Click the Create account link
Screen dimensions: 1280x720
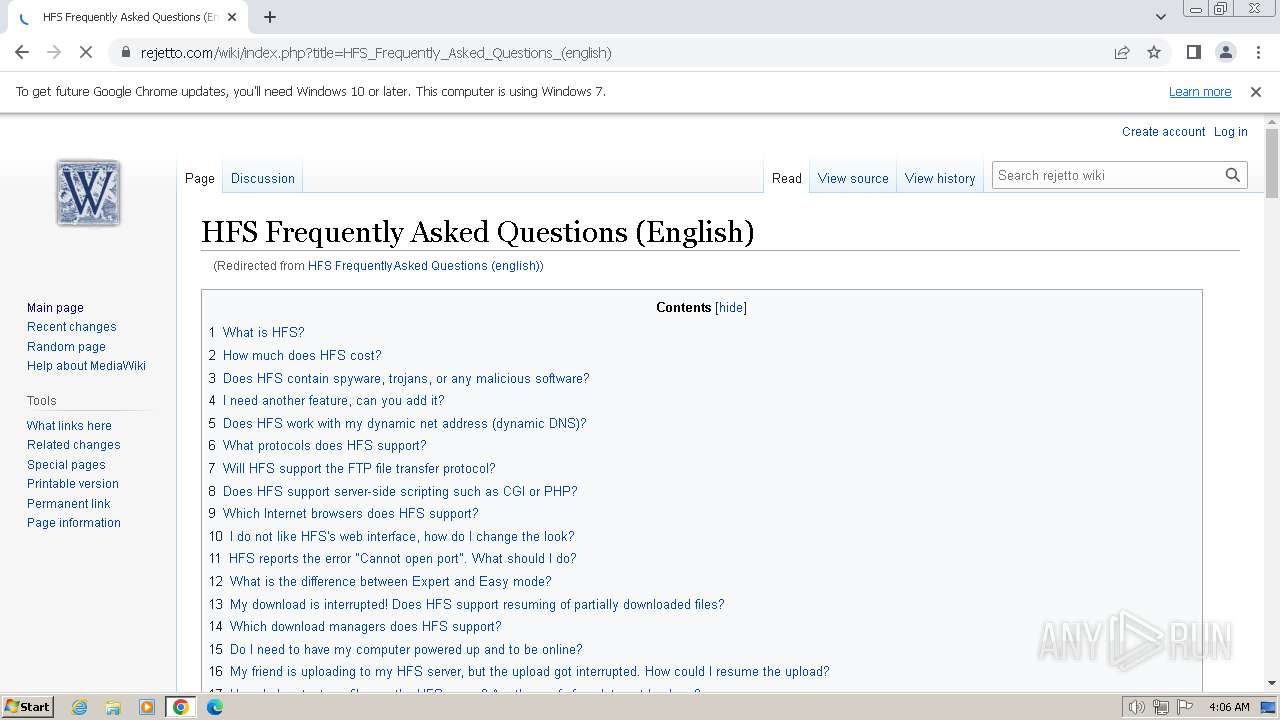pyautogui.click(x=1163, y=132)
